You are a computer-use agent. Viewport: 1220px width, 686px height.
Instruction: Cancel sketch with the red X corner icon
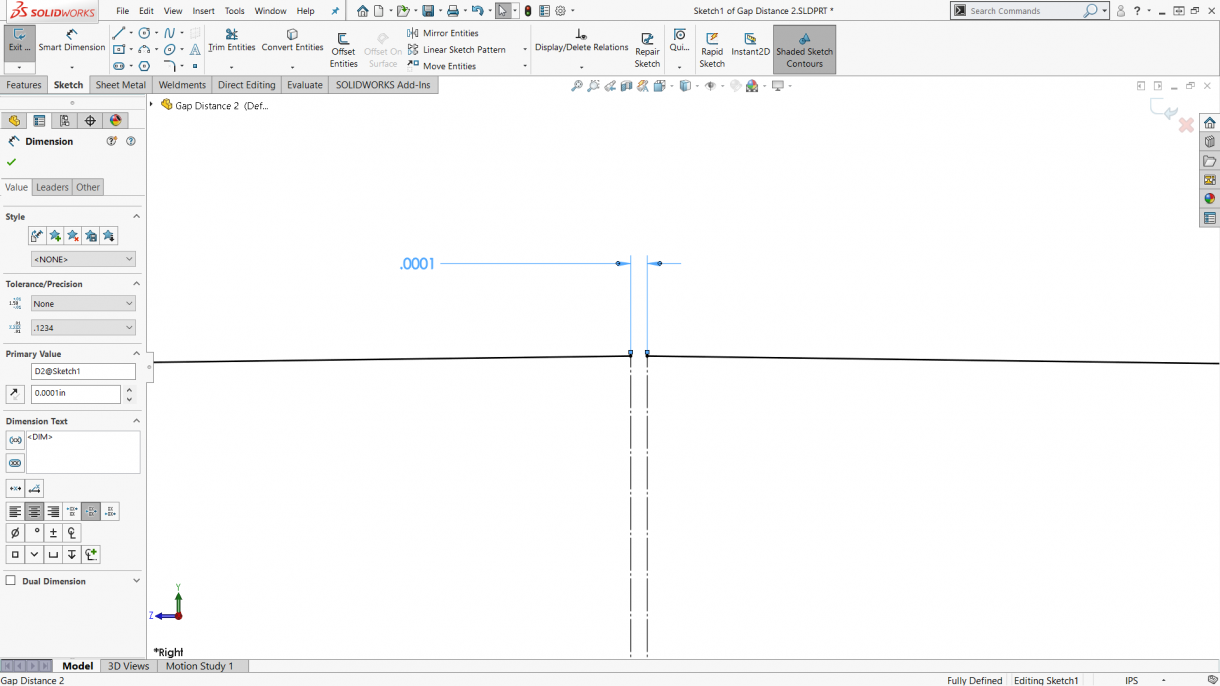[1186, 125]
